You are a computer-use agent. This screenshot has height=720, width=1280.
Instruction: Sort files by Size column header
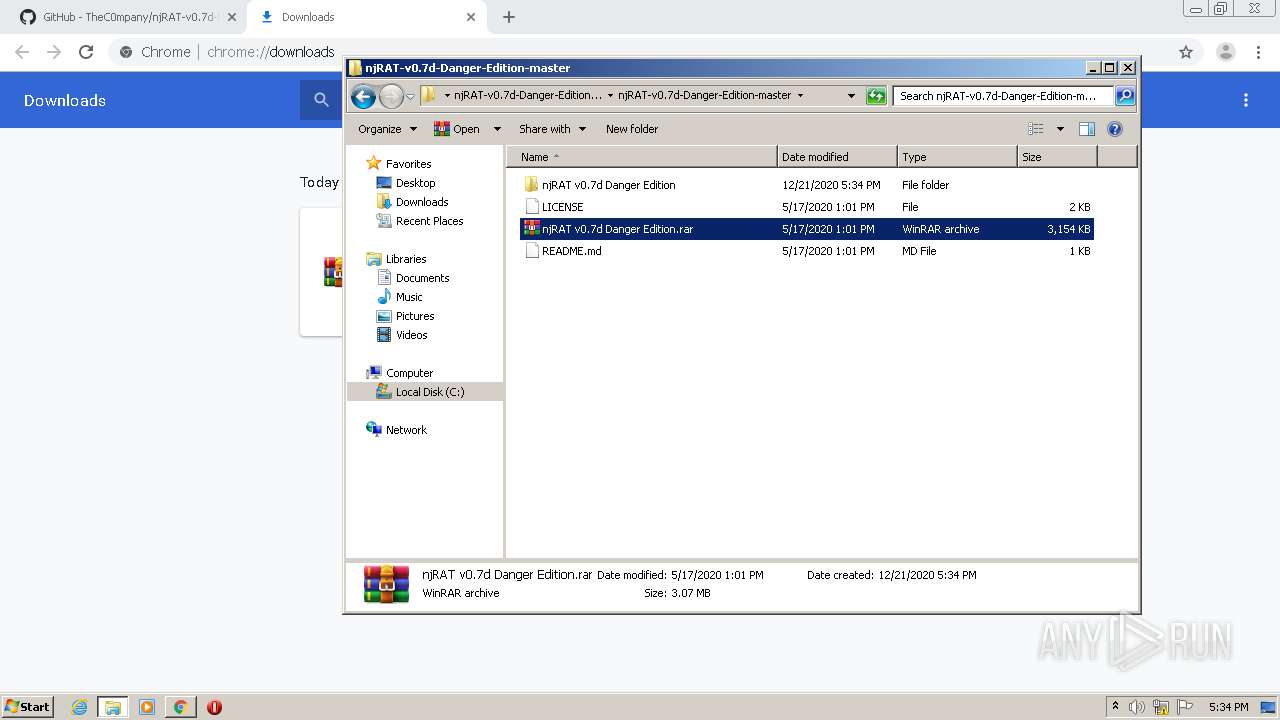1057,157
